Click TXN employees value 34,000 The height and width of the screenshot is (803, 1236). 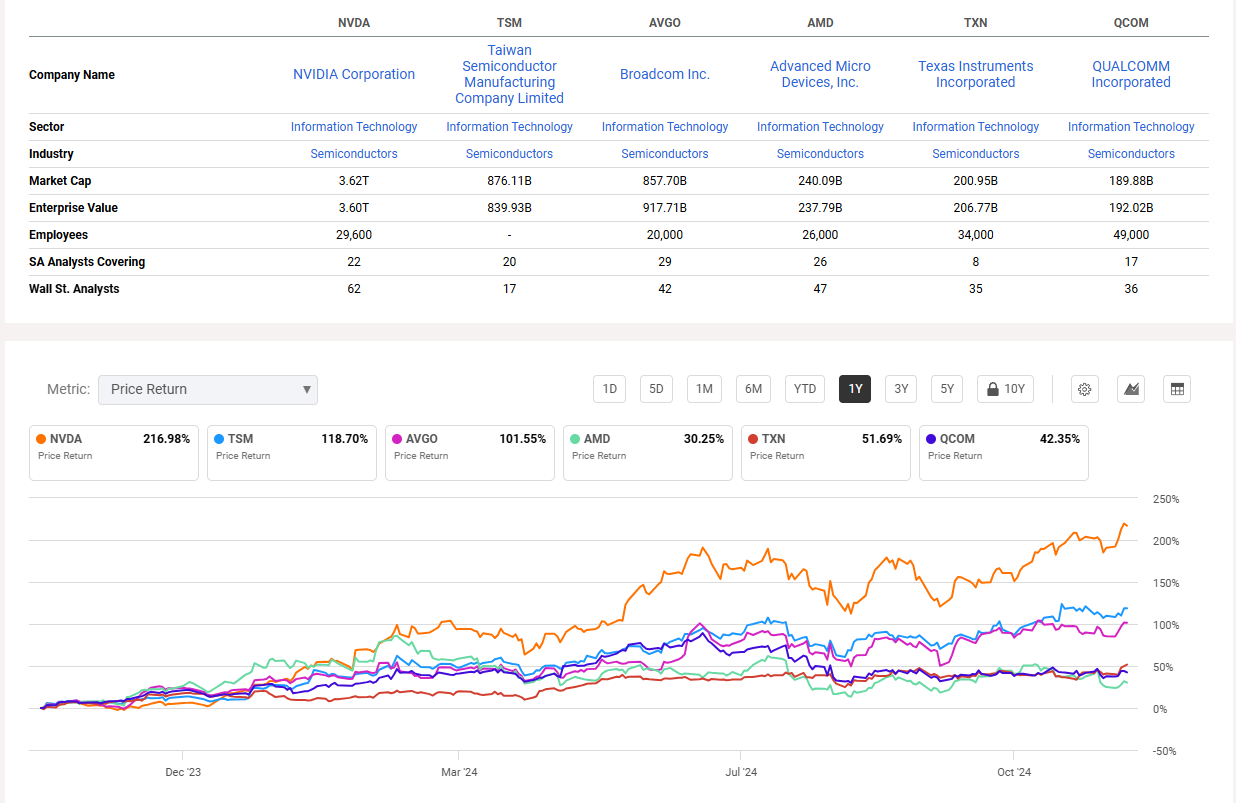pos(976,235)
